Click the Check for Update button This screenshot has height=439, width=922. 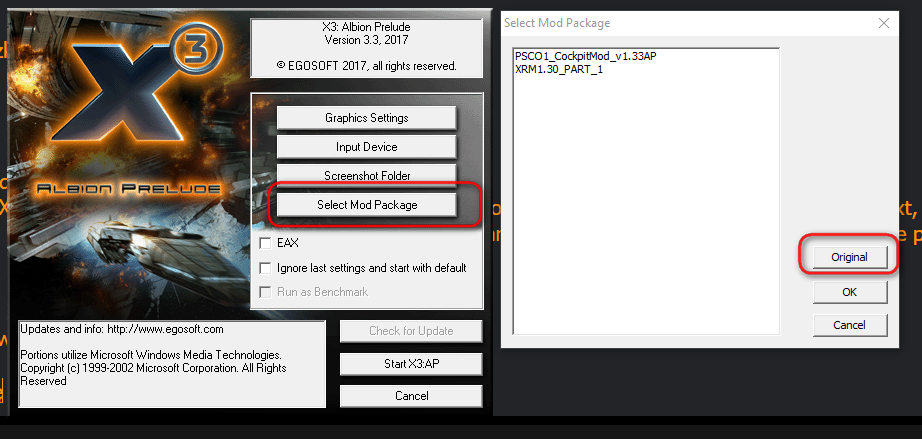[411, 331]
